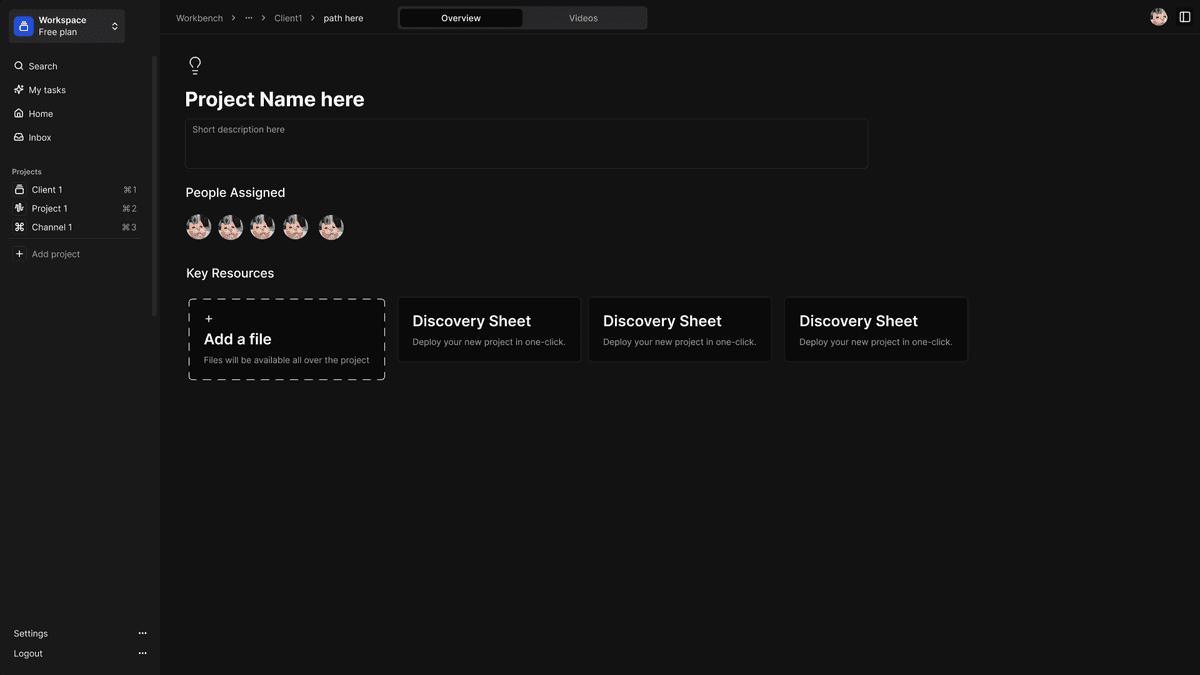Screen dimensions: 1200x675
Task: Click the Client 1 project icon
Action: (x=19, y=190)
